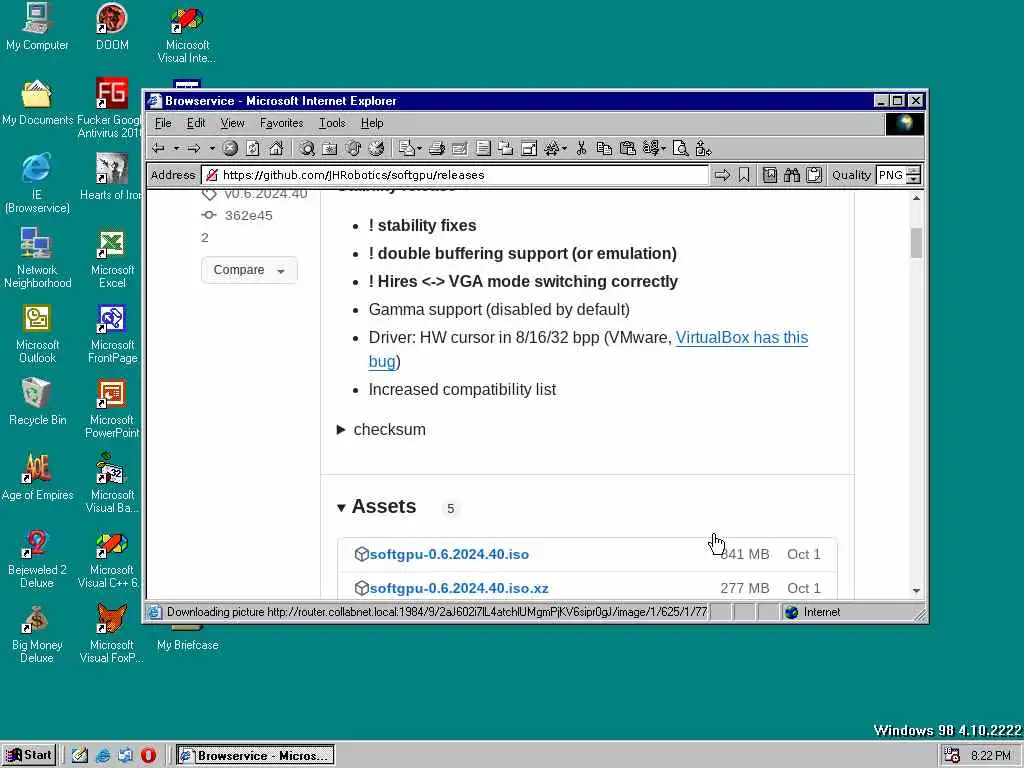Select the IE (Browservice) desktop icon
This screenshot has width=1024, height=768.
pos(37,184)
